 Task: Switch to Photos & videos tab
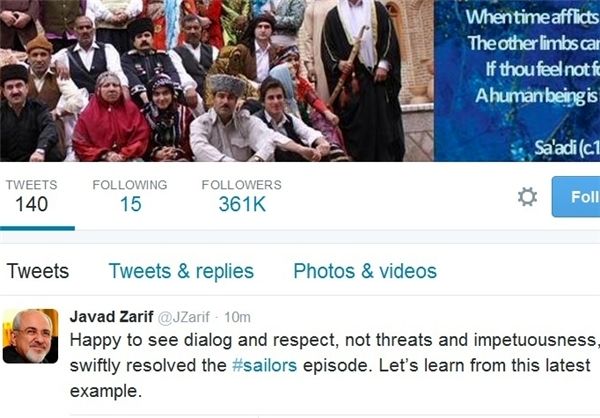pyautogui.click(x=365, y=271)
